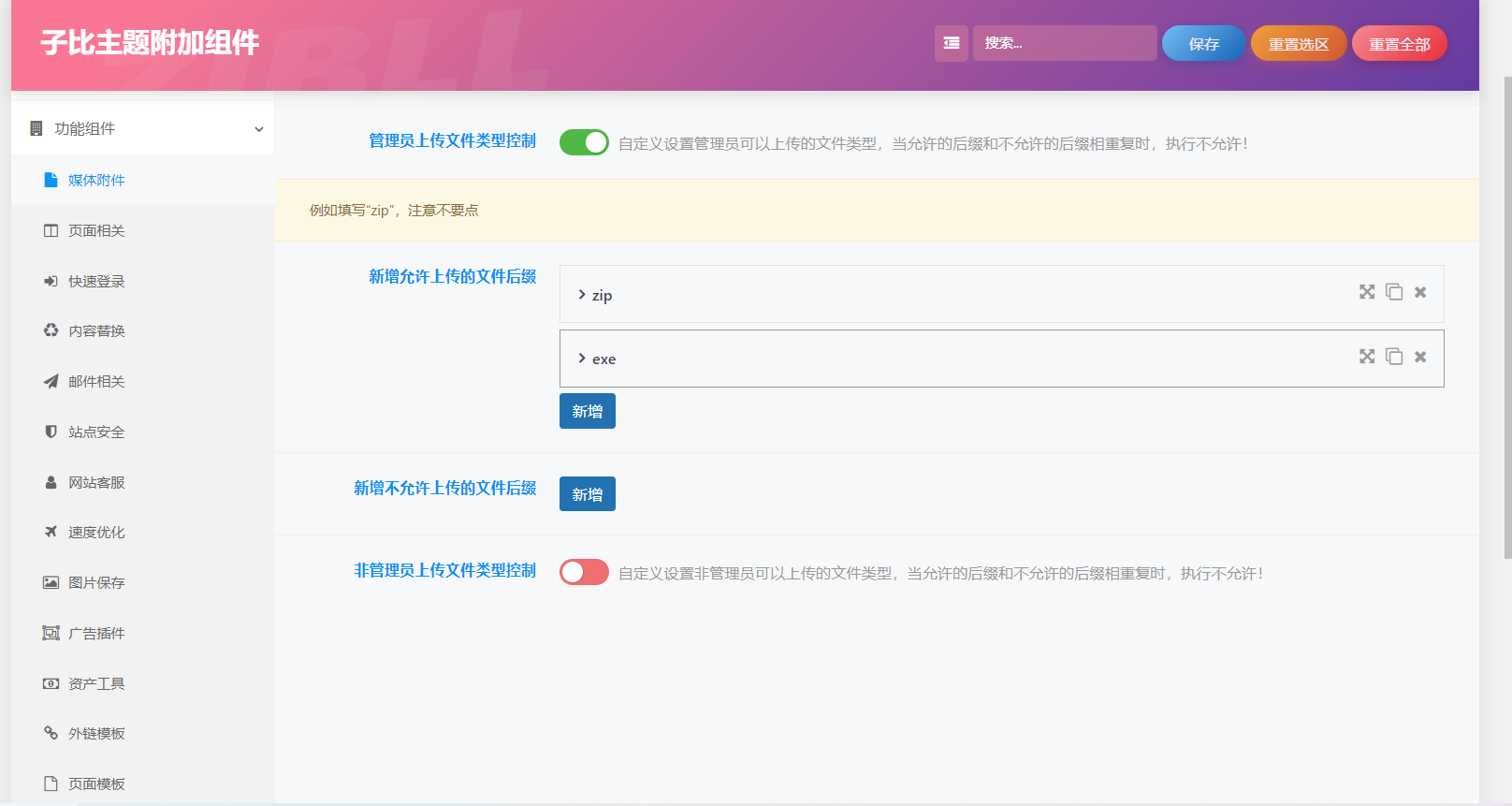Enable 非管理员上传文件类型控制 switch
Image resolution: width=1512 pixels, height=806 pixels.
pyautogui.click(x=584, y=572)
